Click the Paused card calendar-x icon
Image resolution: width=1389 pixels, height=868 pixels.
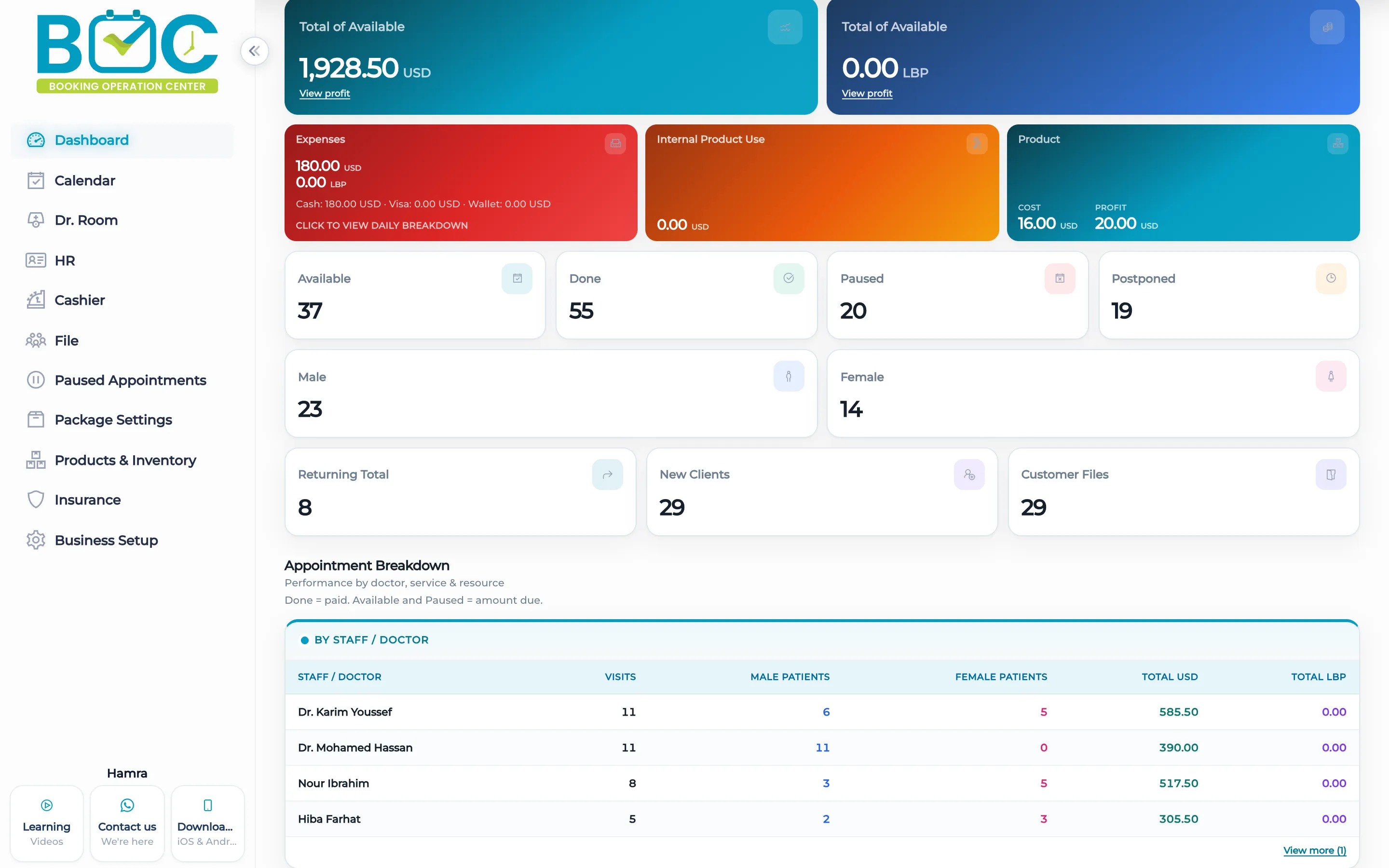pos(1060,278)
